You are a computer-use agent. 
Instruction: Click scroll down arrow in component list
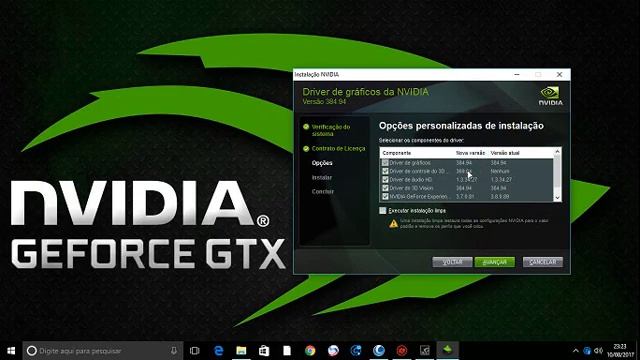558,198
